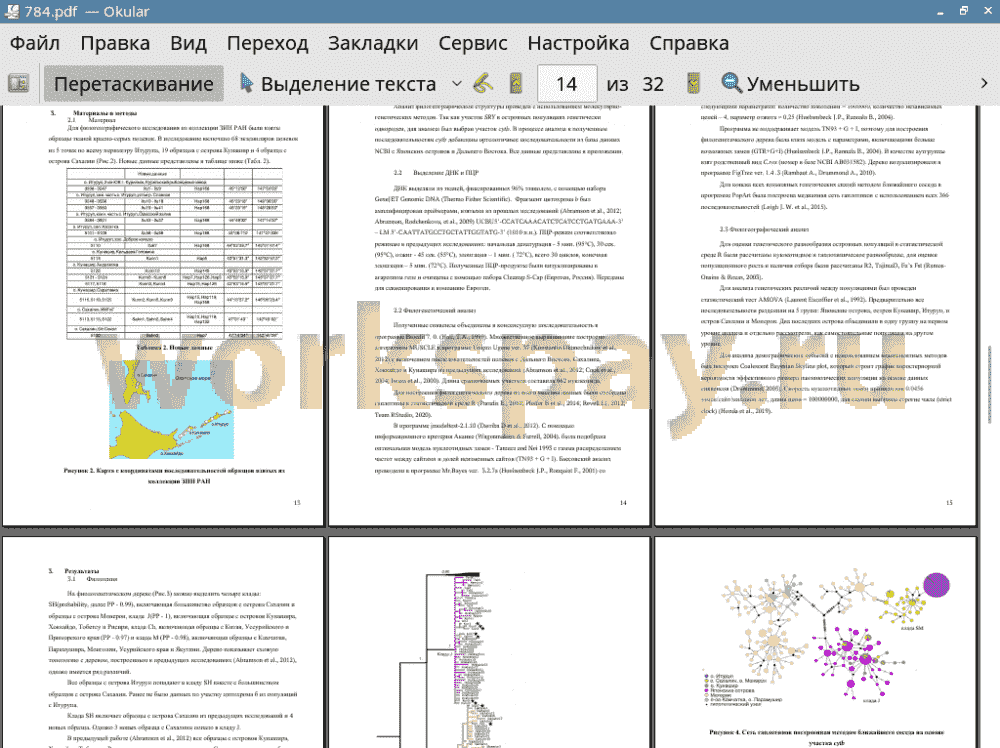Screen dimensions: 1000x748
Task: Click the zoom-out magnifier icon
Action: pyautogui.click(x=731, y=83)
